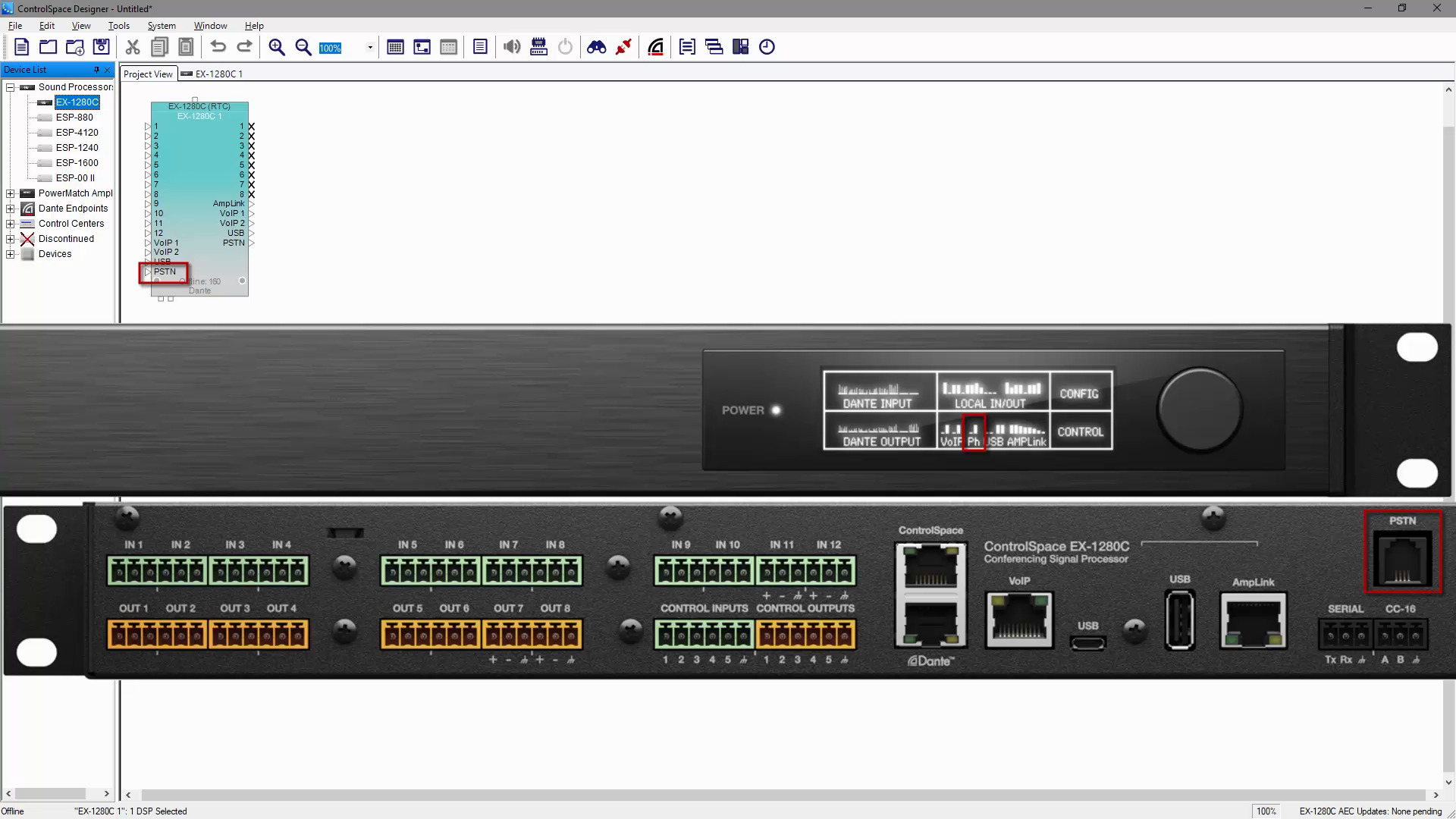Viewport: 1456px width, 819px height.
Task: Open the Help menu
Action: (x=254, y=26)
